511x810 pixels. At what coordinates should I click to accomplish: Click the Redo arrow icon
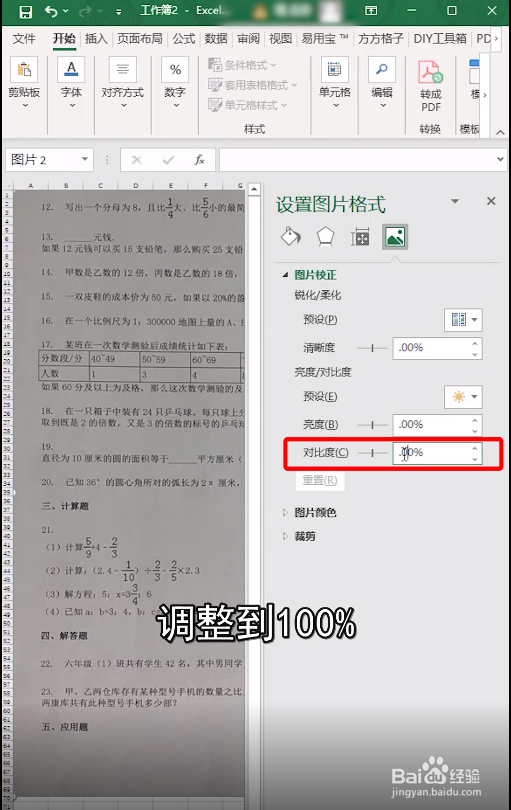click(85, 11)
